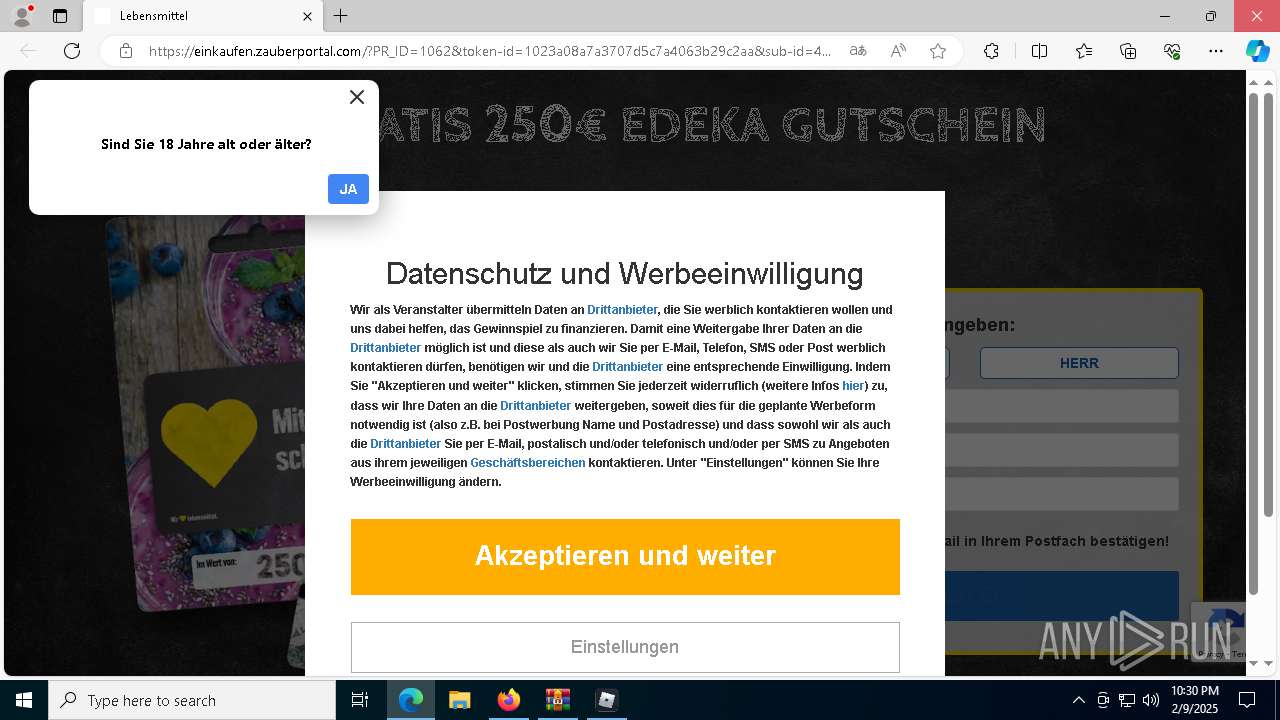This screenshot has width=1280, height=720.
Task: Open Edge settings and more menu
Action: coord(1216,51)
